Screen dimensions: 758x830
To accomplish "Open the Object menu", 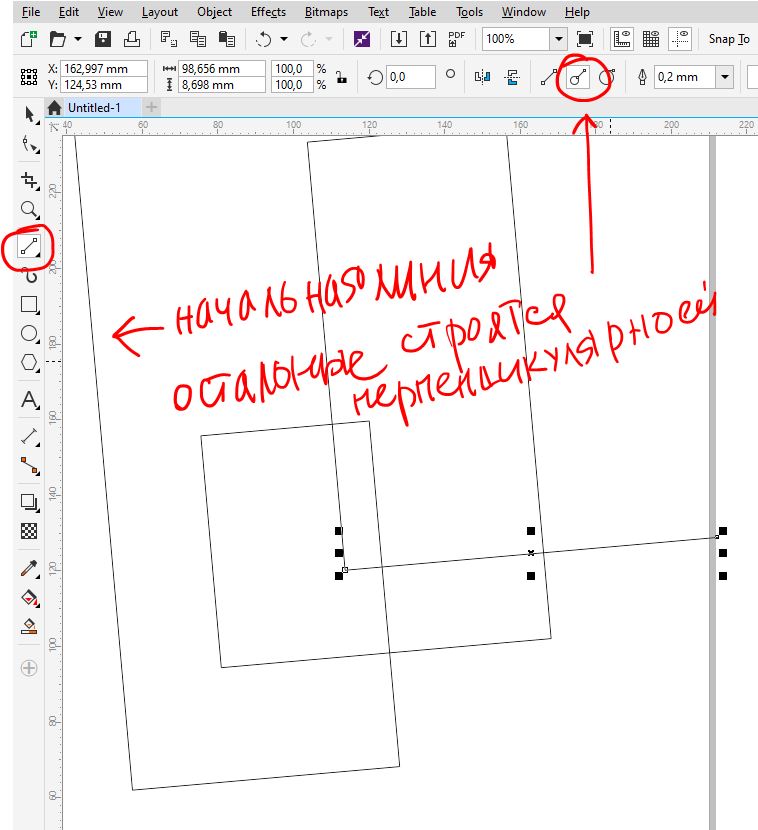I will pos(214,12).
